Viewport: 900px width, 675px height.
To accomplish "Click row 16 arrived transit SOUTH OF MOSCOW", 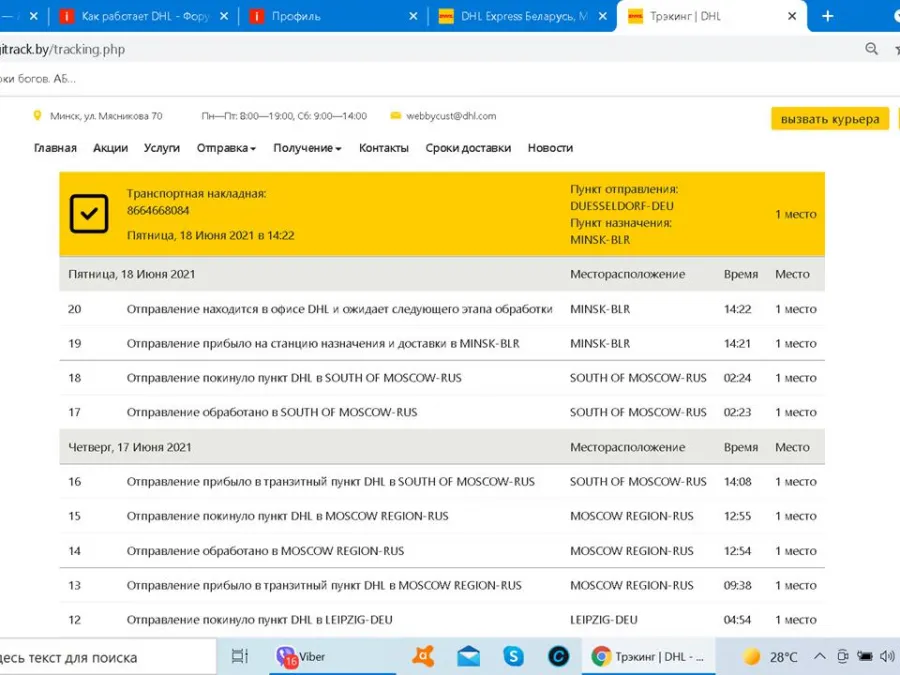I will click(330, 482).
